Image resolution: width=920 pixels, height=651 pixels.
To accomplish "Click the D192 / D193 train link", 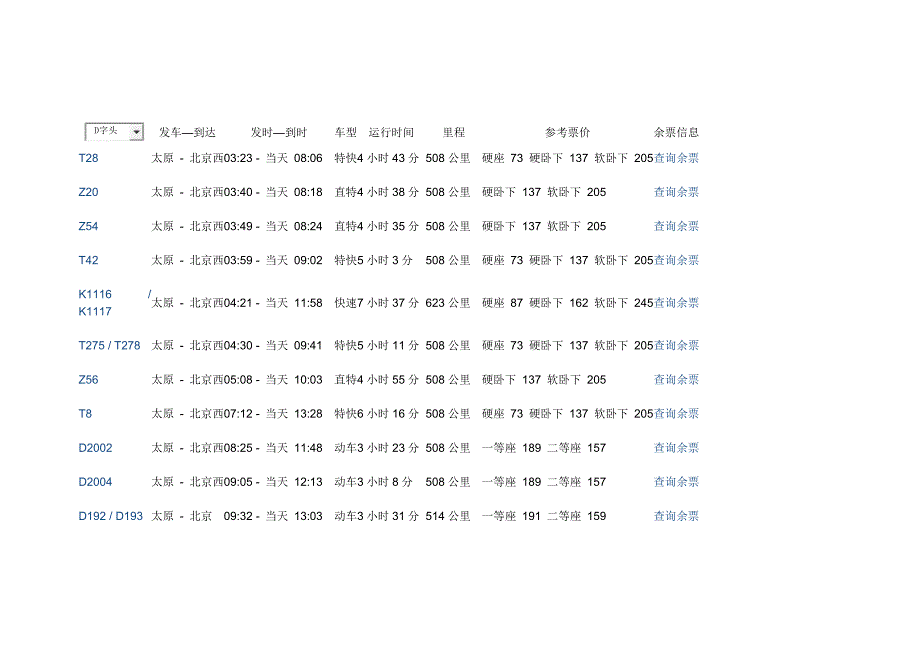I will [x=110, y=516].
